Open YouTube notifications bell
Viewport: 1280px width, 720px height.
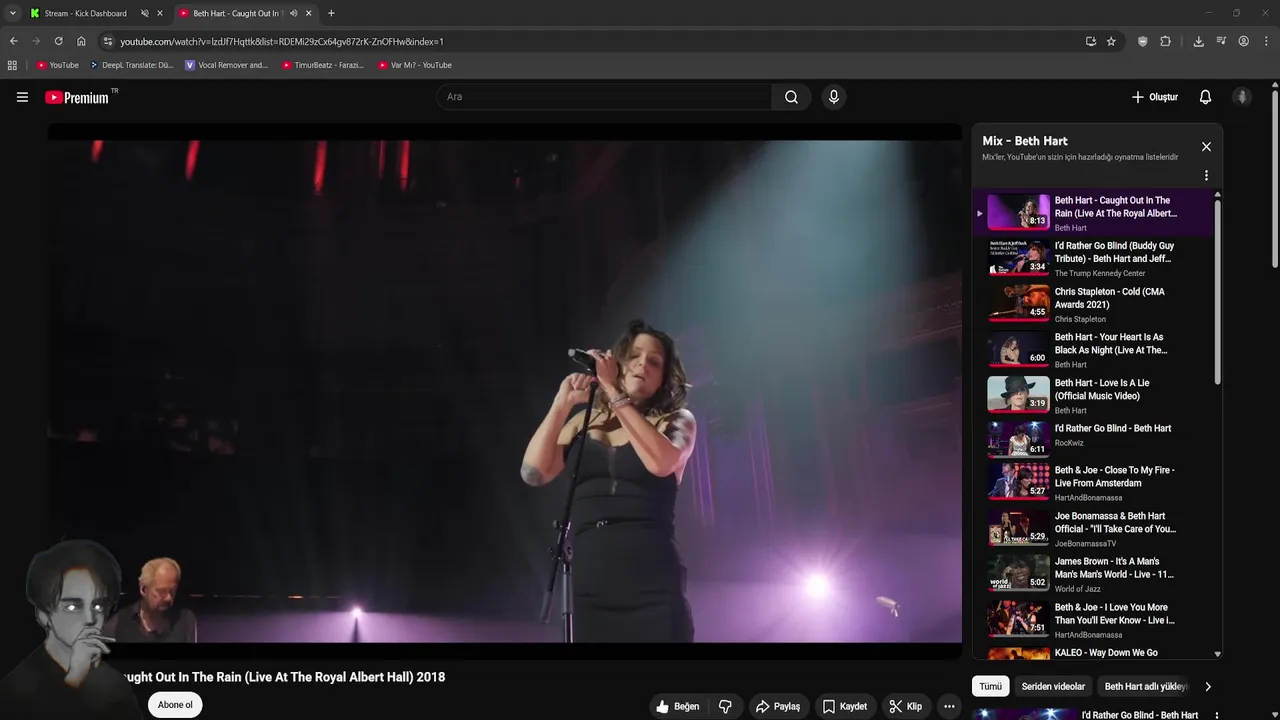click(1205, 97)
